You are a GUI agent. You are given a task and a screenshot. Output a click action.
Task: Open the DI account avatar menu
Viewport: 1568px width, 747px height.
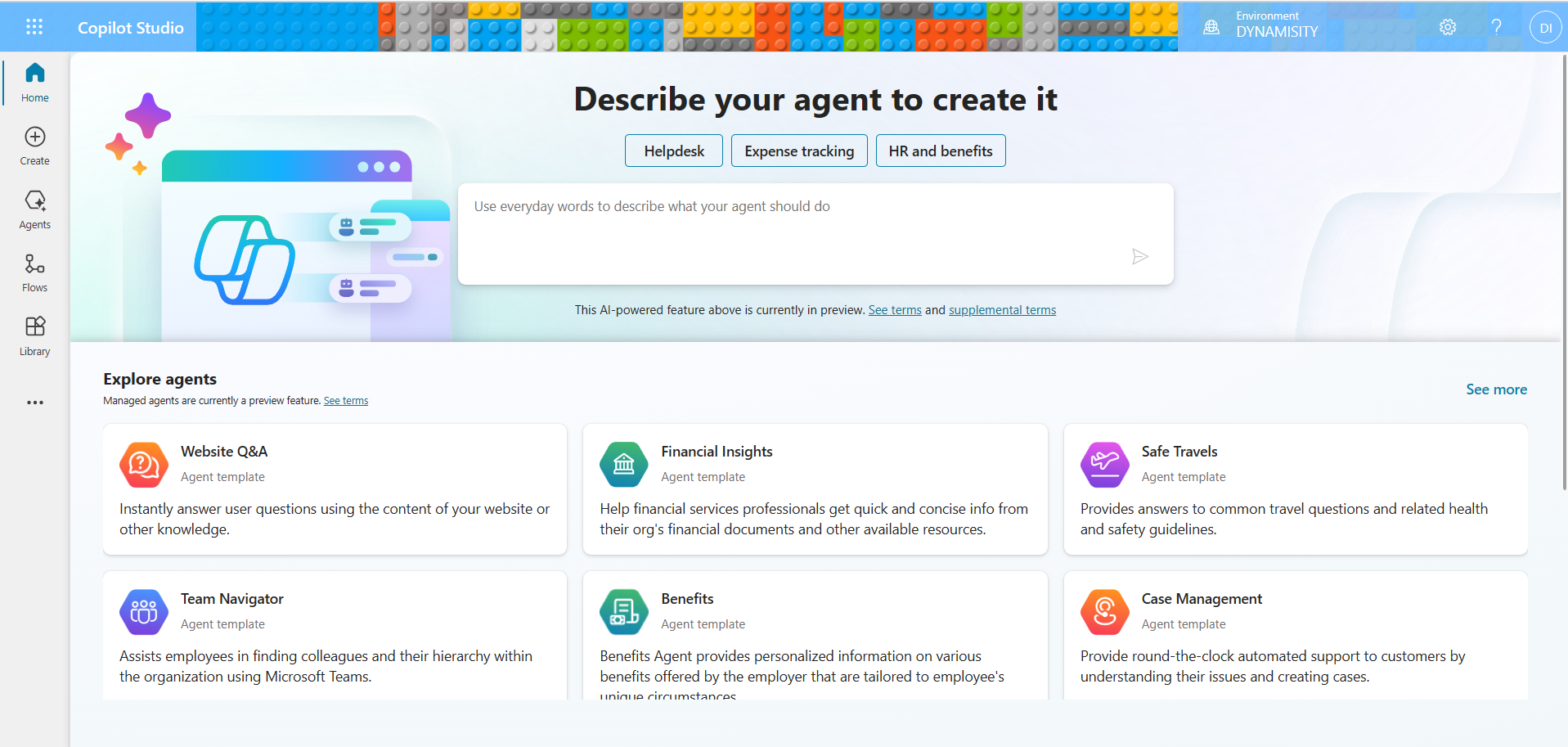point(1545,27)
